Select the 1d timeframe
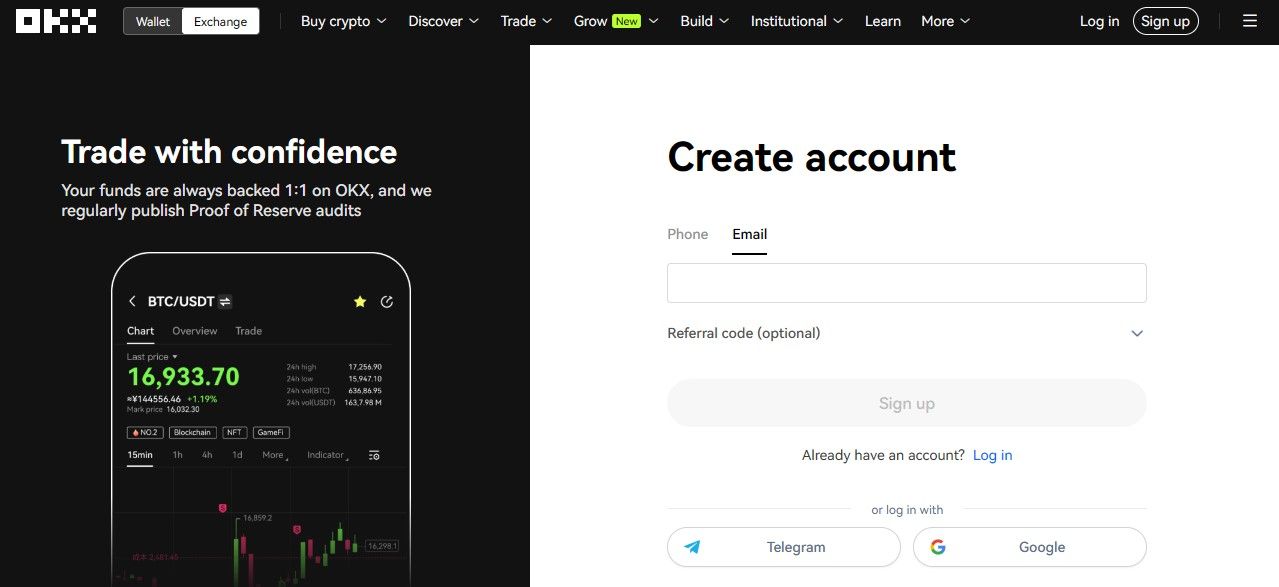Image resolution: width=1279 pixels, height=587 pixels. [238, 455]
